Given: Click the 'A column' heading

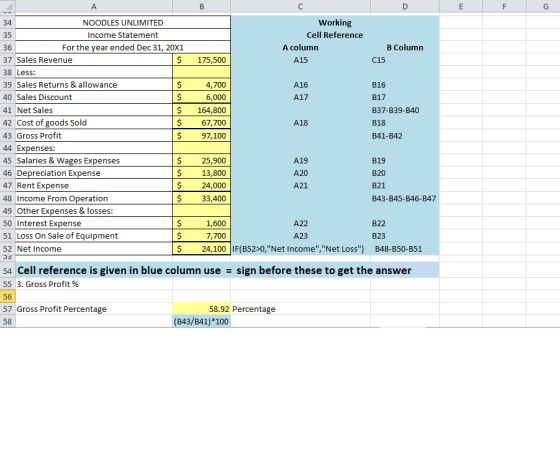Looking at the screenshot, I should (300, 47).
